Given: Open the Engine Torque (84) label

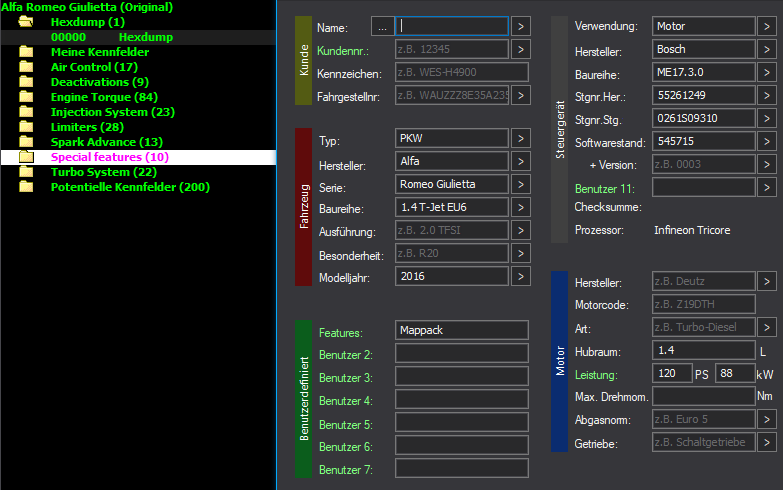Looking at the screenshot, I should coord(104,97).
